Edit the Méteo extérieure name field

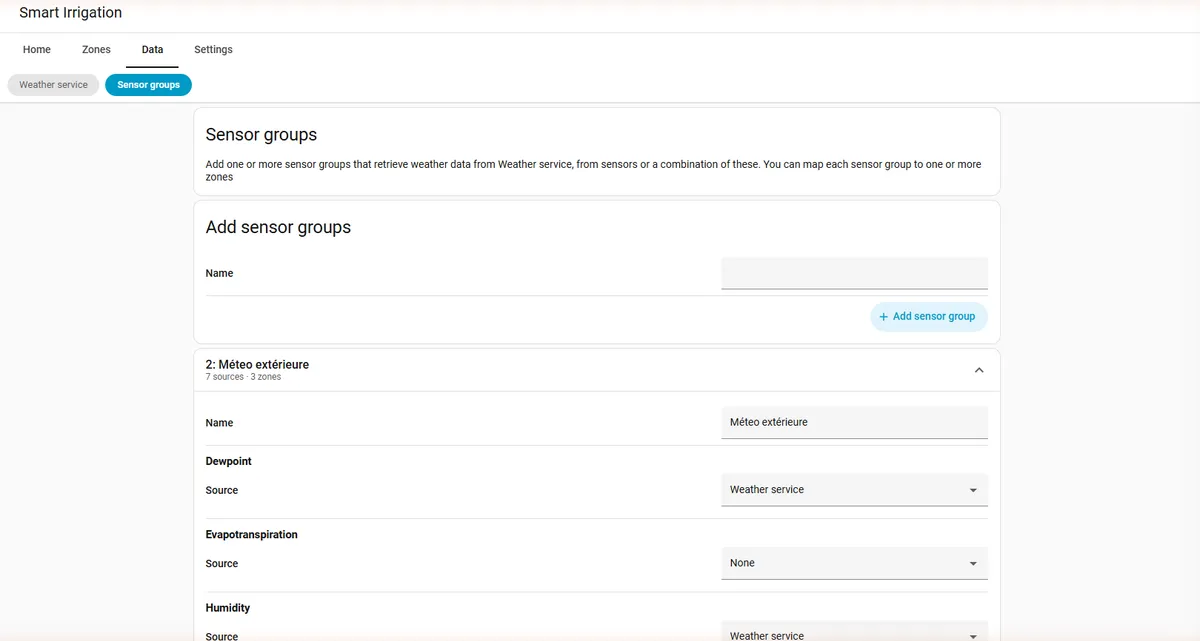(854, 422)
